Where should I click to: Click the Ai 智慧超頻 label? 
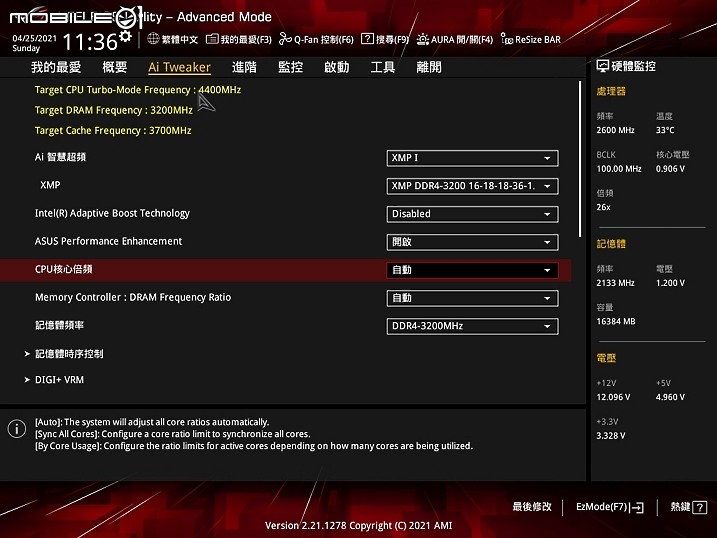pyautogui.click(x=60, y=157)
